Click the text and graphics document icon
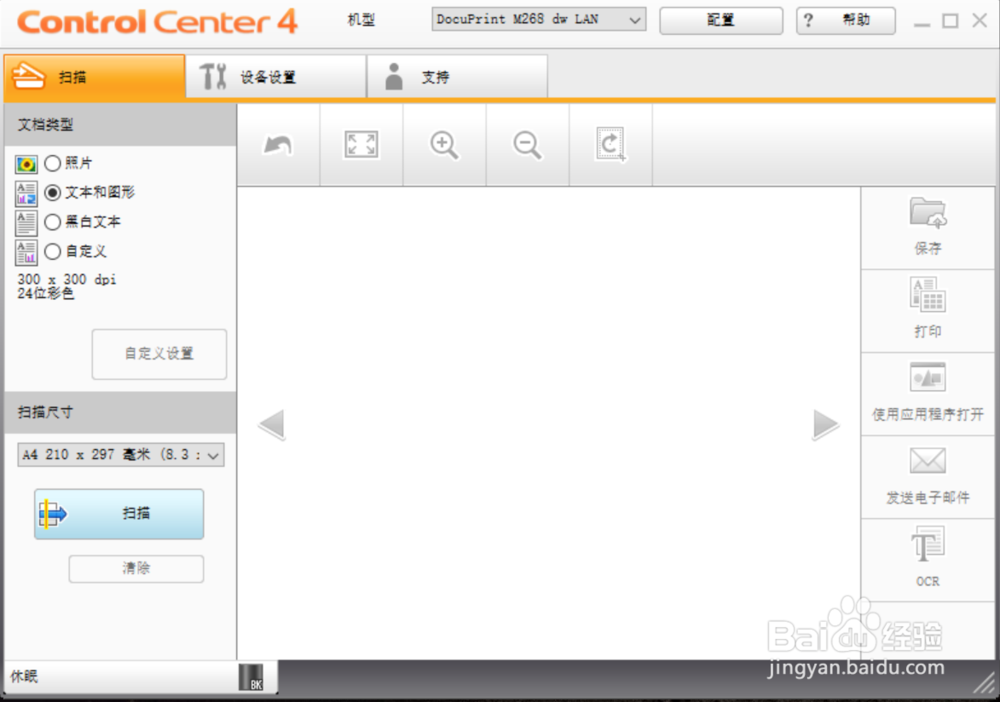1000x702 pixels. coord(26,193)
